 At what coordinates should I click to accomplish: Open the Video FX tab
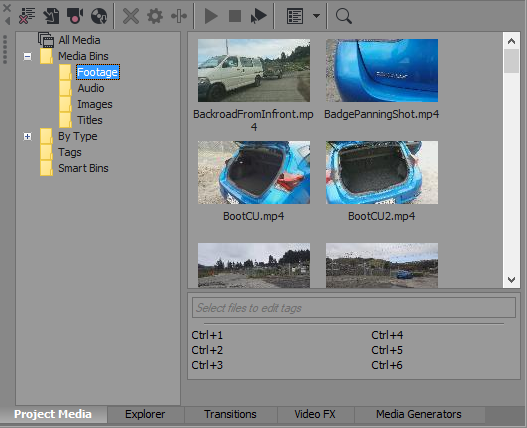[315, 414]
